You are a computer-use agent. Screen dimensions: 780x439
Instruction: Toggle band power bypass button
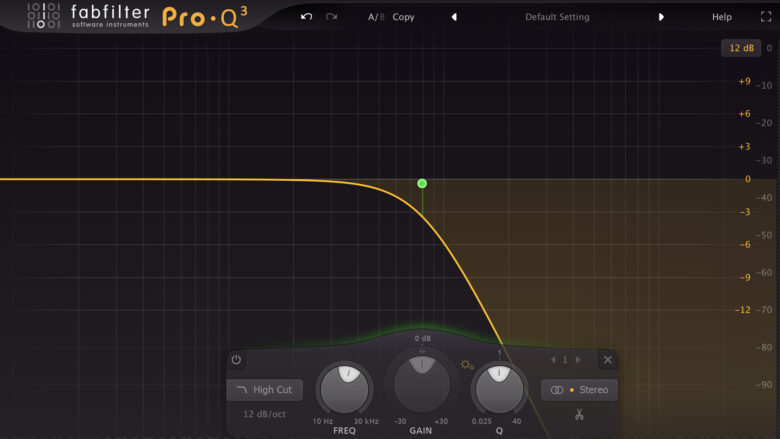point(236,359)
